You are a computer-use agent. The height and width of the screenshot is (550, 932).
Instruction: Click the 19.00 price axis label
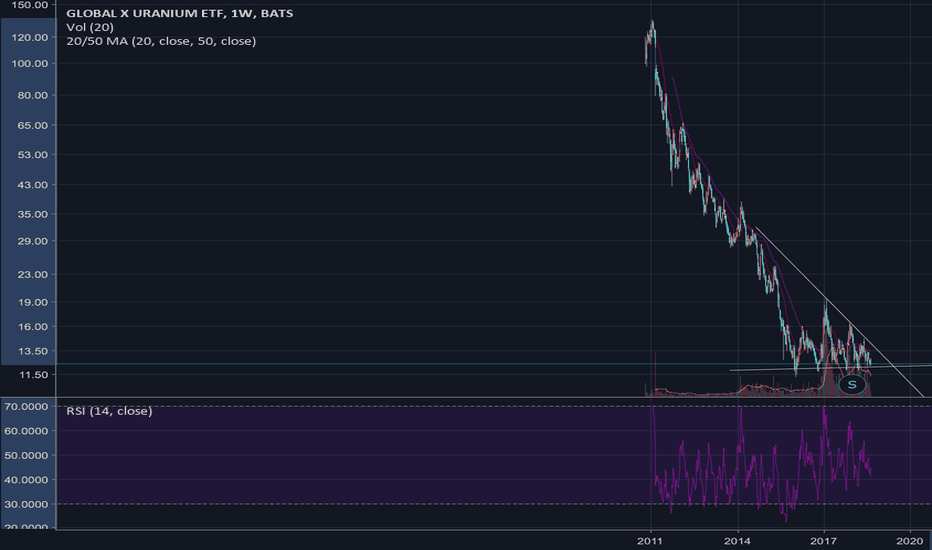pyautogui.click(x=33, y=302)
